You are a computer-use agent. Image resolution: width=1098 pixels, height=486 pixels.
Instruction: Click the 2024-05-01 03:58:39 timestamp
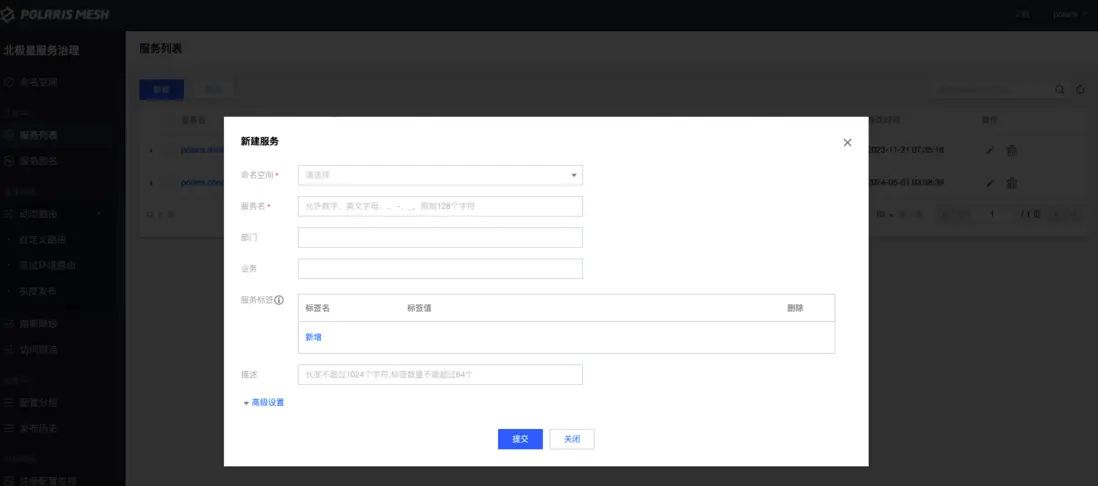906,183
